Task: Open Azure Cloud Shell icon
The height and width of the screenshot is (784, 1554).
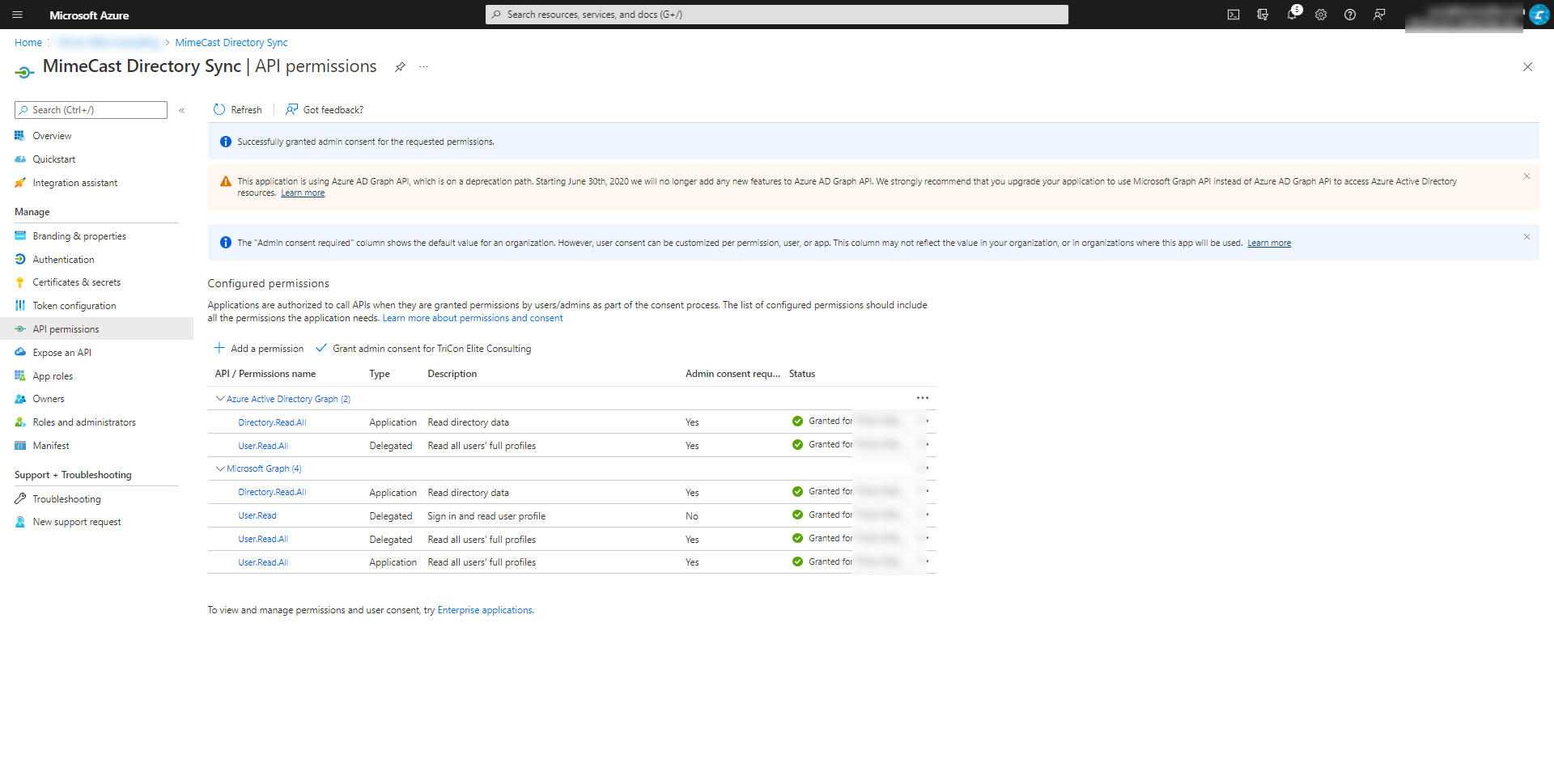Action: tap(1233, 15)
